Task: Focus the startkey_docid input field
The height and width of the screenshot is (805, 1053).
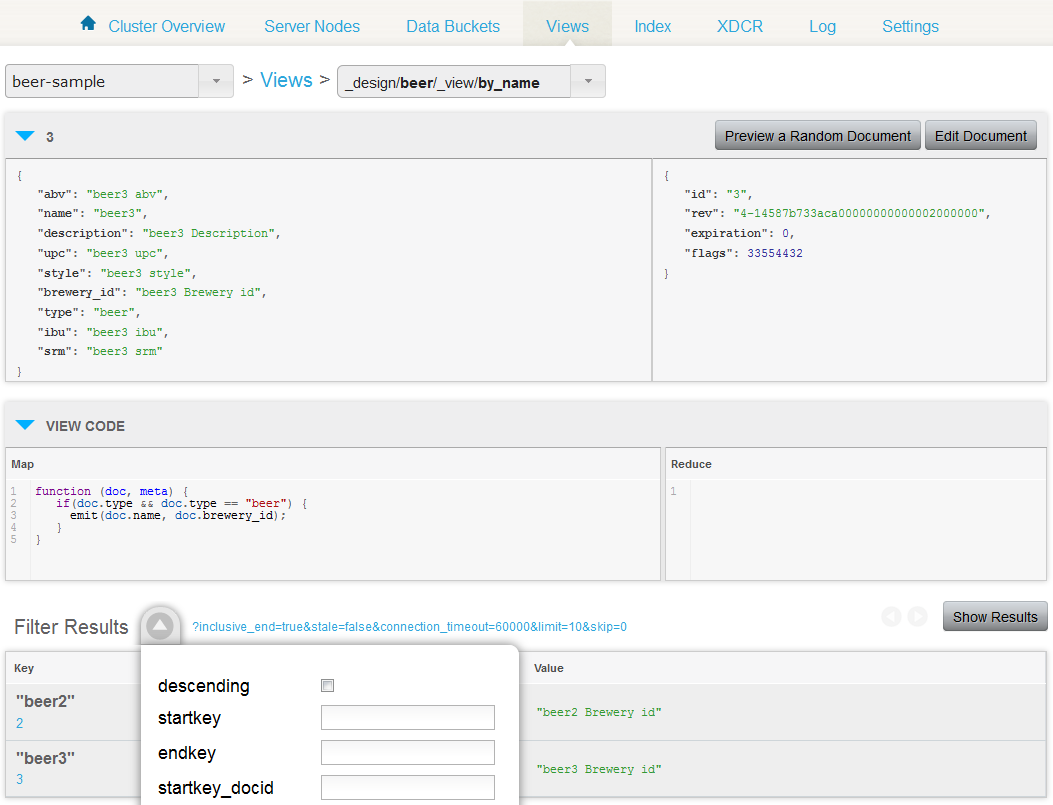Action: (408, 787)
